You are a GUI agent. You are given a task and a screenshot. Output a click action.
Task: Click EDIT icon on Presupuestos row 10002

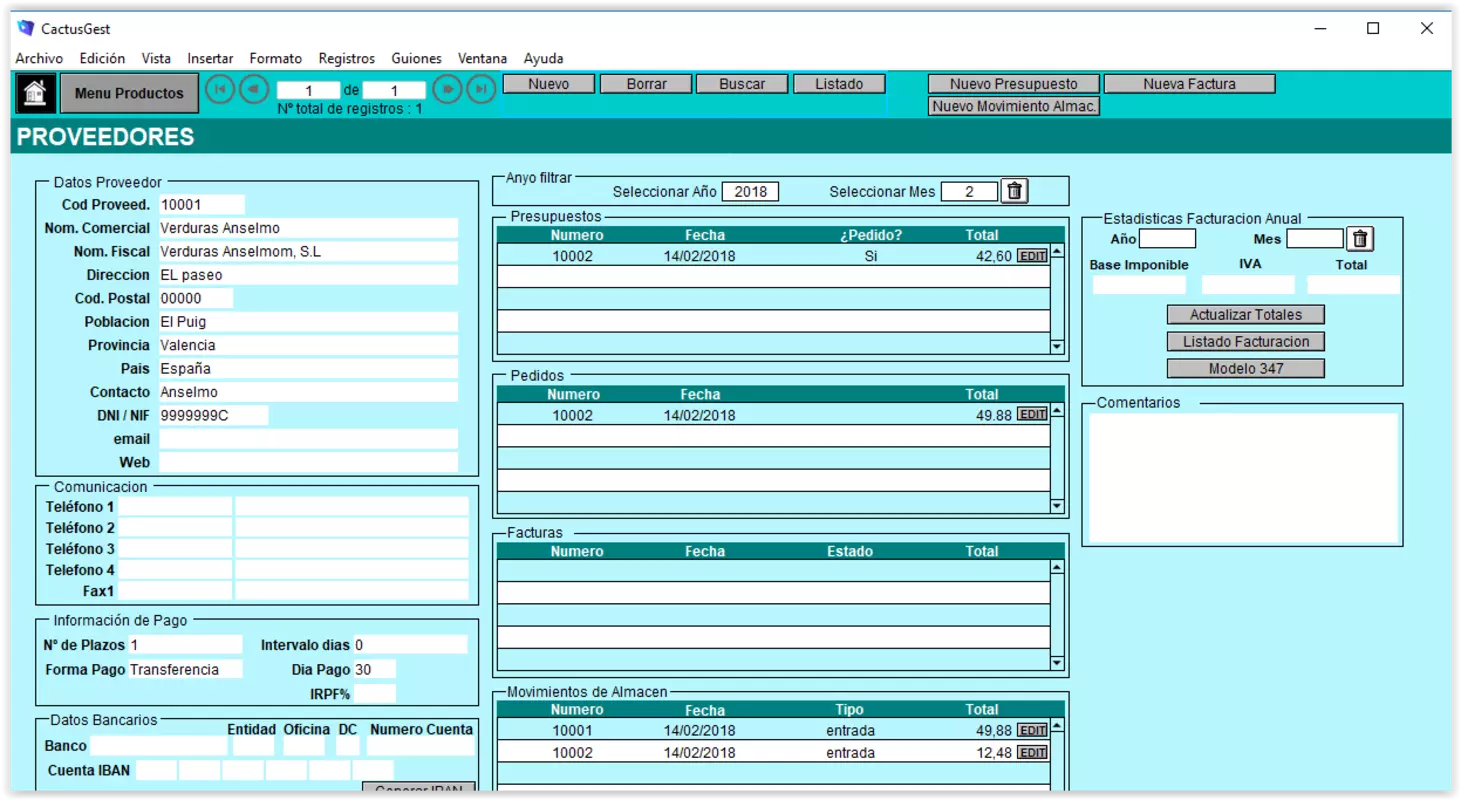pos(1032,256)
